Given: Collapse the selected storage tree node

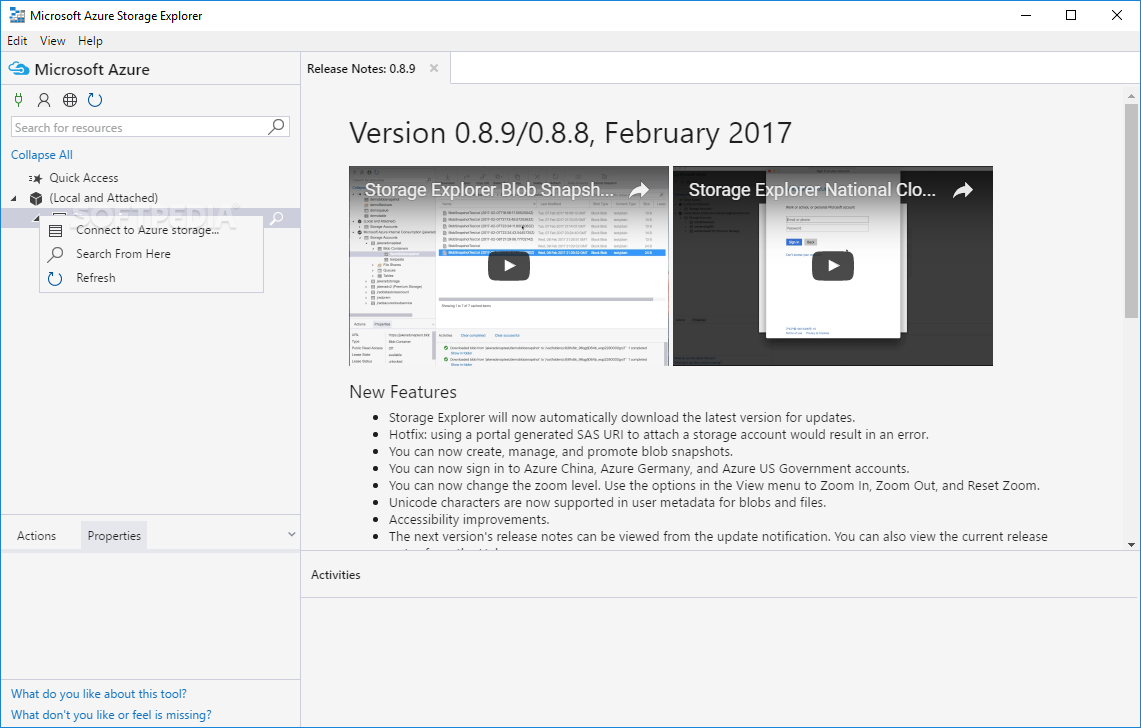Looking at the screenshot, I should (36, 218).
